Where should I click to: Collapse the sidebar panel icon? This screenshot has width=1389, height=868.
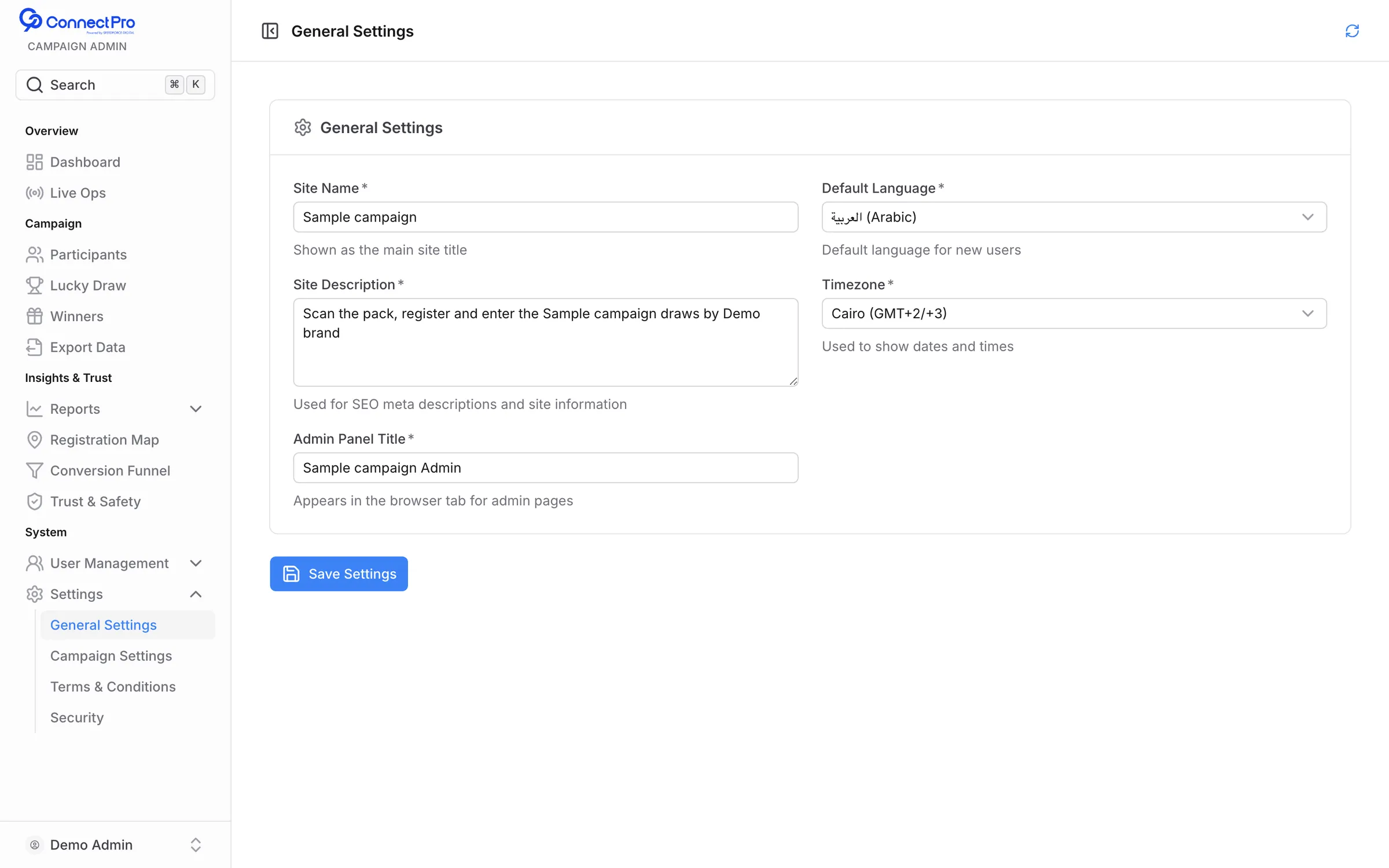[x=270, y=31]
